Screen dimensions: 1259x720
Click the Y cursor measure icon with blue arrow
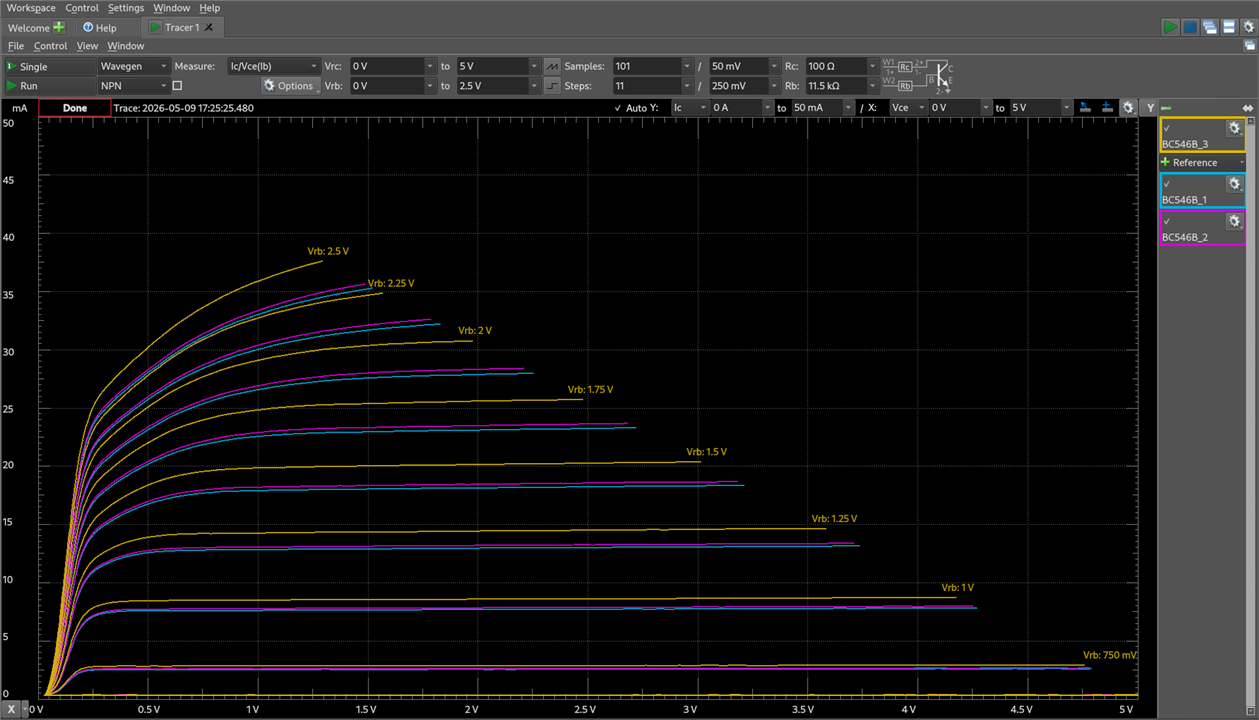point(1086,107)
